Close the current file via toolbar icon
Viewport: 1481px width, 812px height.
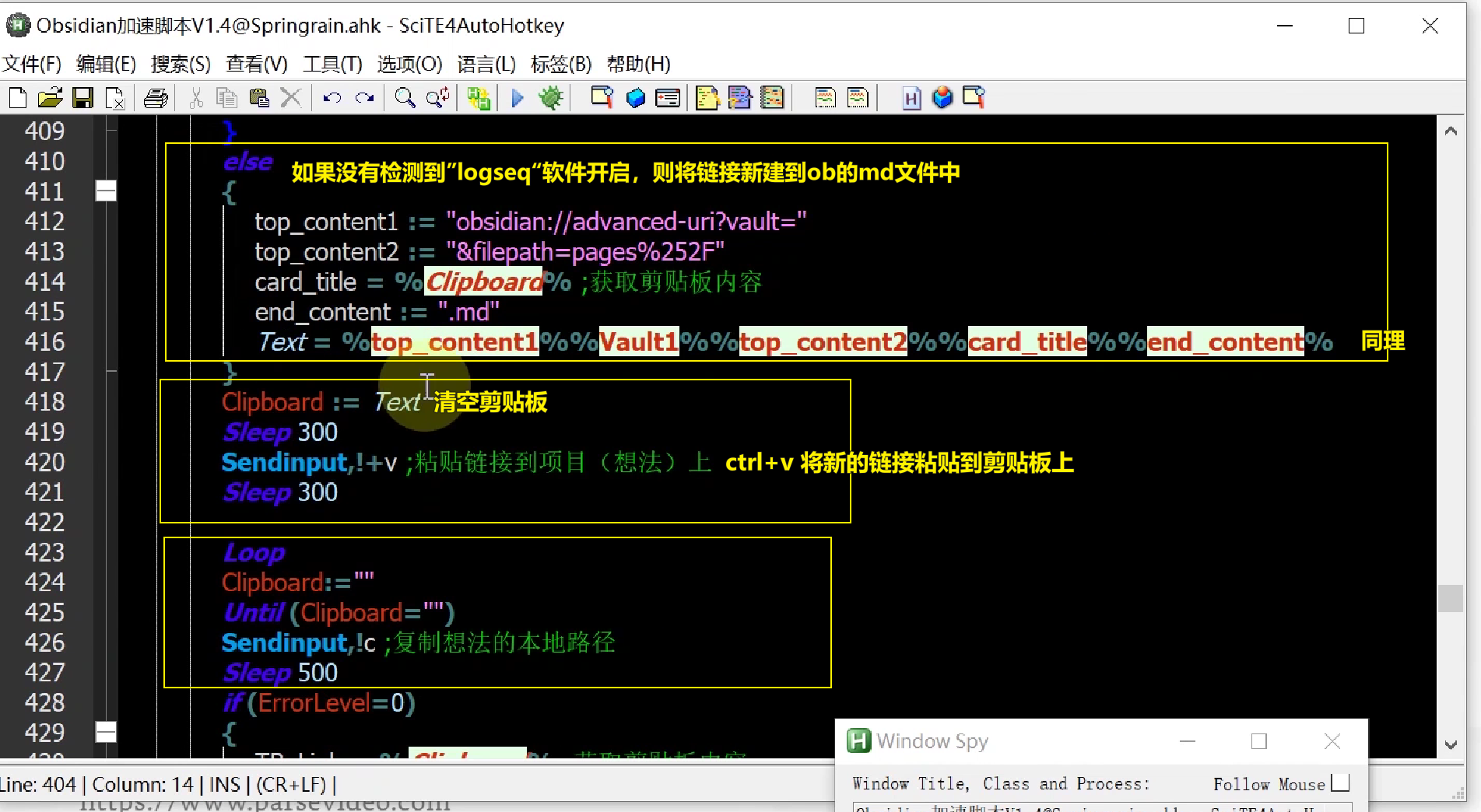coord(114,98)
